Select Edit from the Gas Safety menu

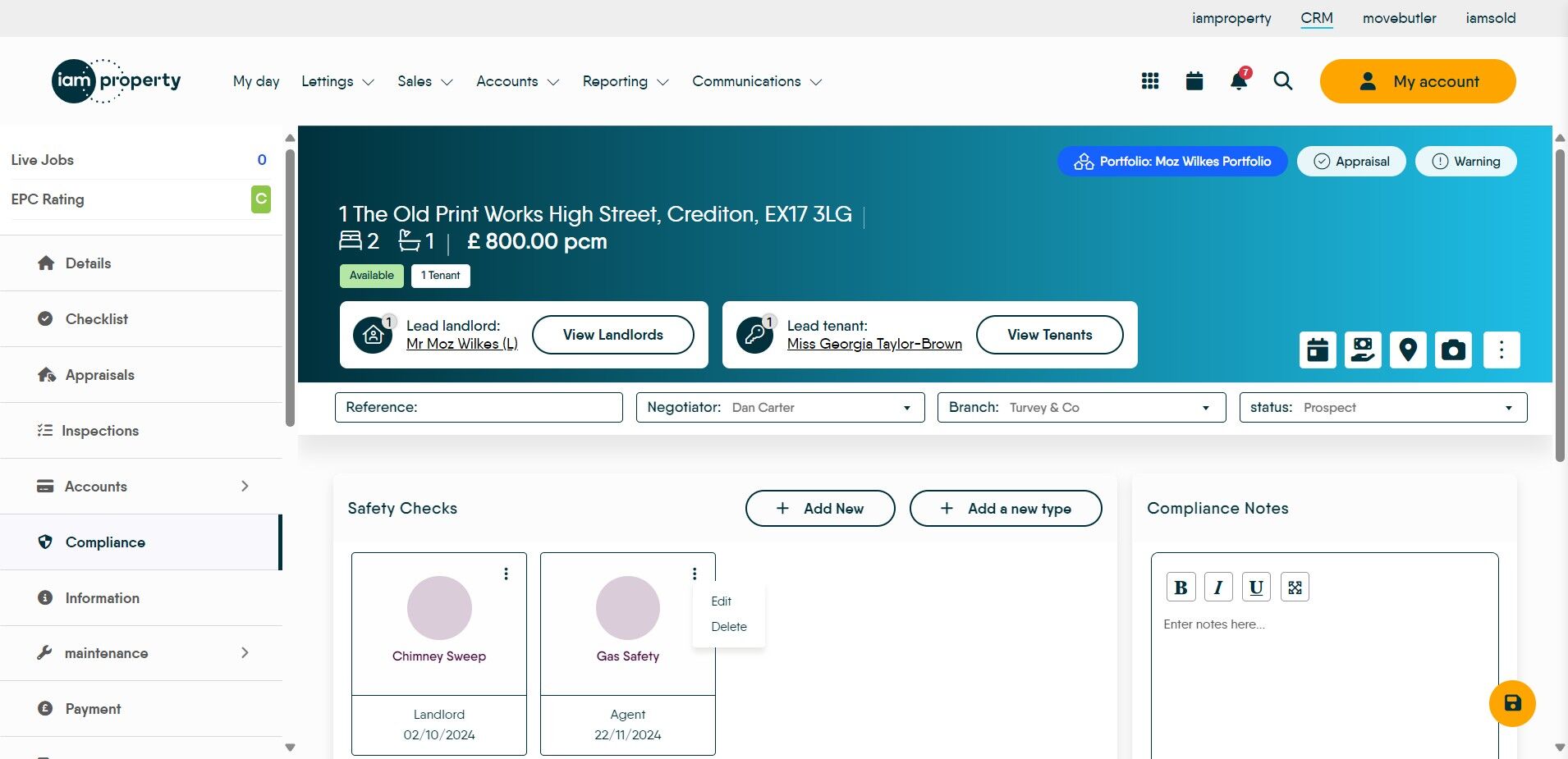point(721,601)
